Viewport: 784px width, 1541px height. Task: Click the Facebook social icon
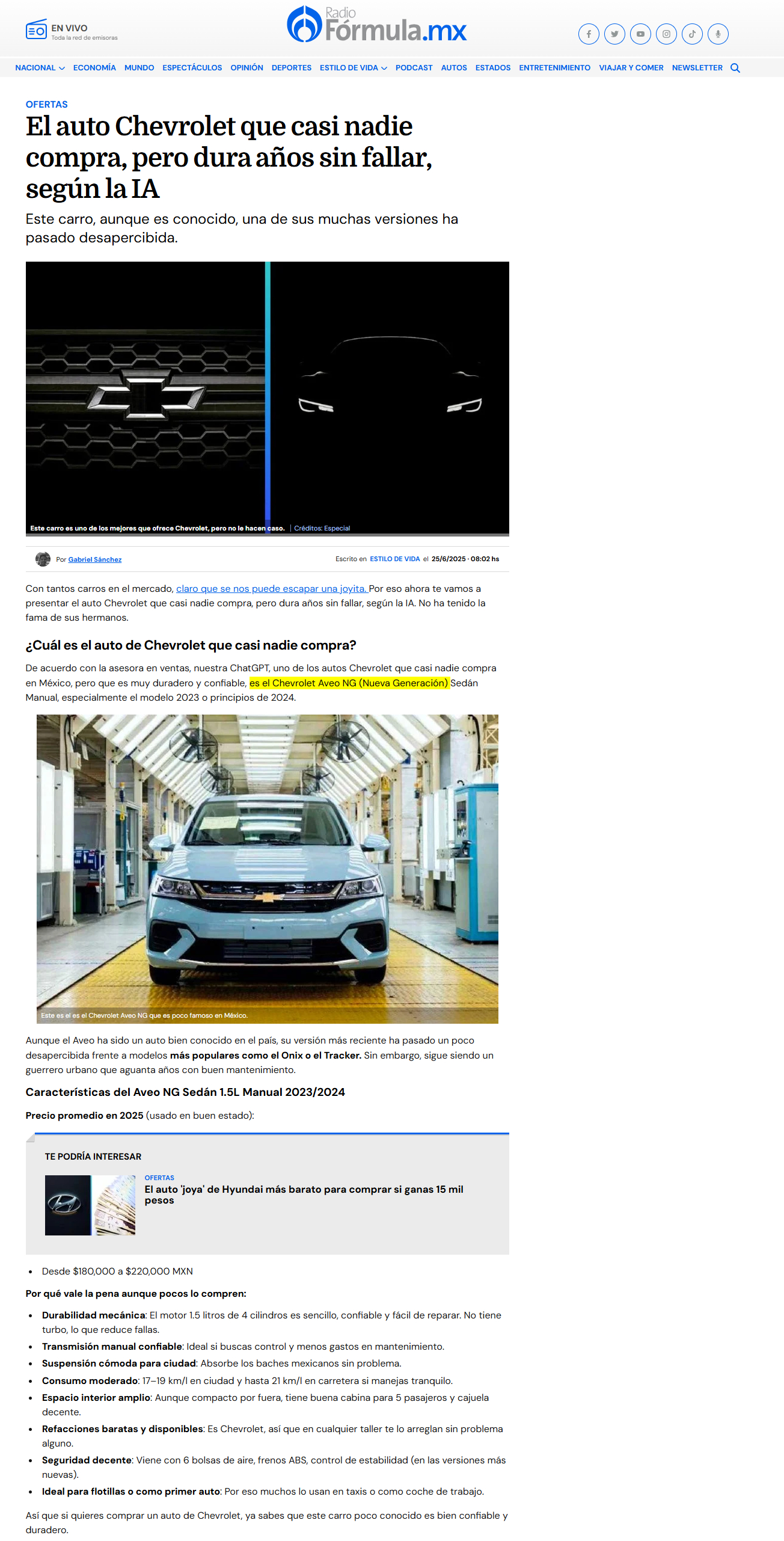[589, 34]
